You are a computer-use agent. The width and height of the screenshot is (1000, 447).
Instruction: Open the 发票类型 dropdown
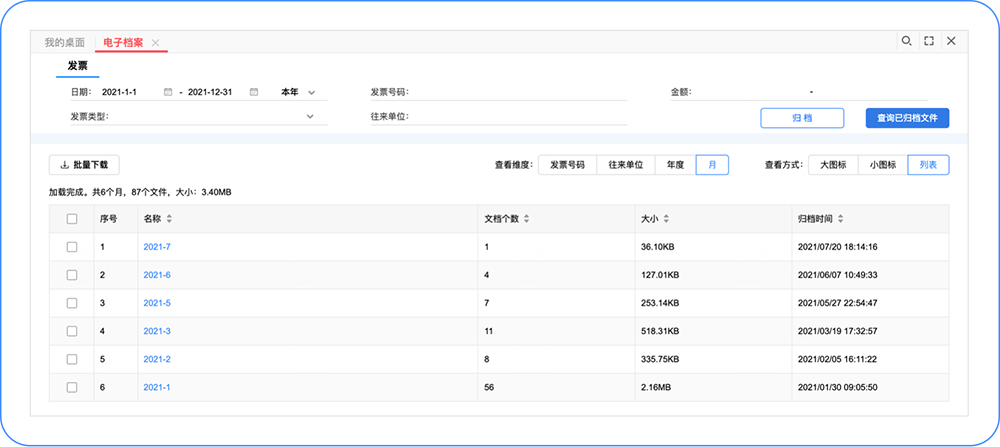309,116
